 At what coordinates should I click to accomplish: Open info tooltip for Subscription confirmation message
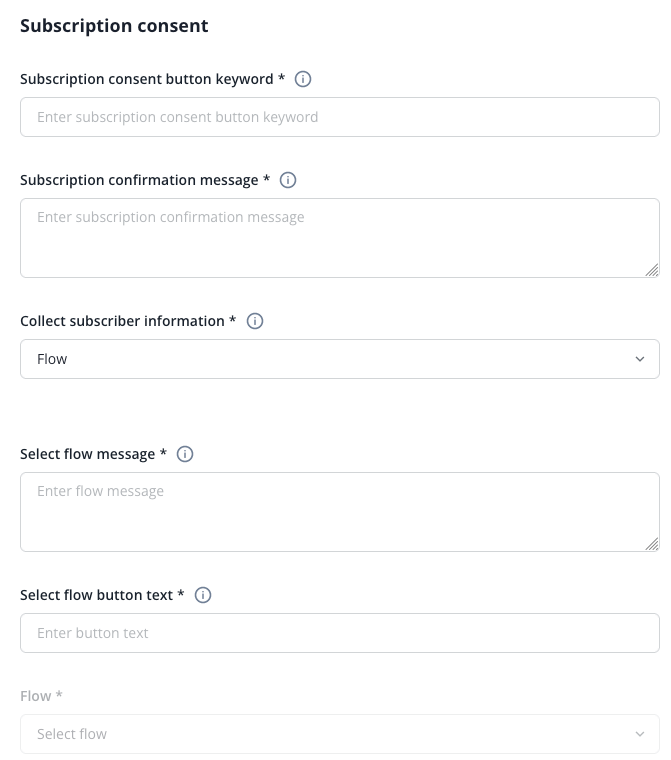pos(288,180)
